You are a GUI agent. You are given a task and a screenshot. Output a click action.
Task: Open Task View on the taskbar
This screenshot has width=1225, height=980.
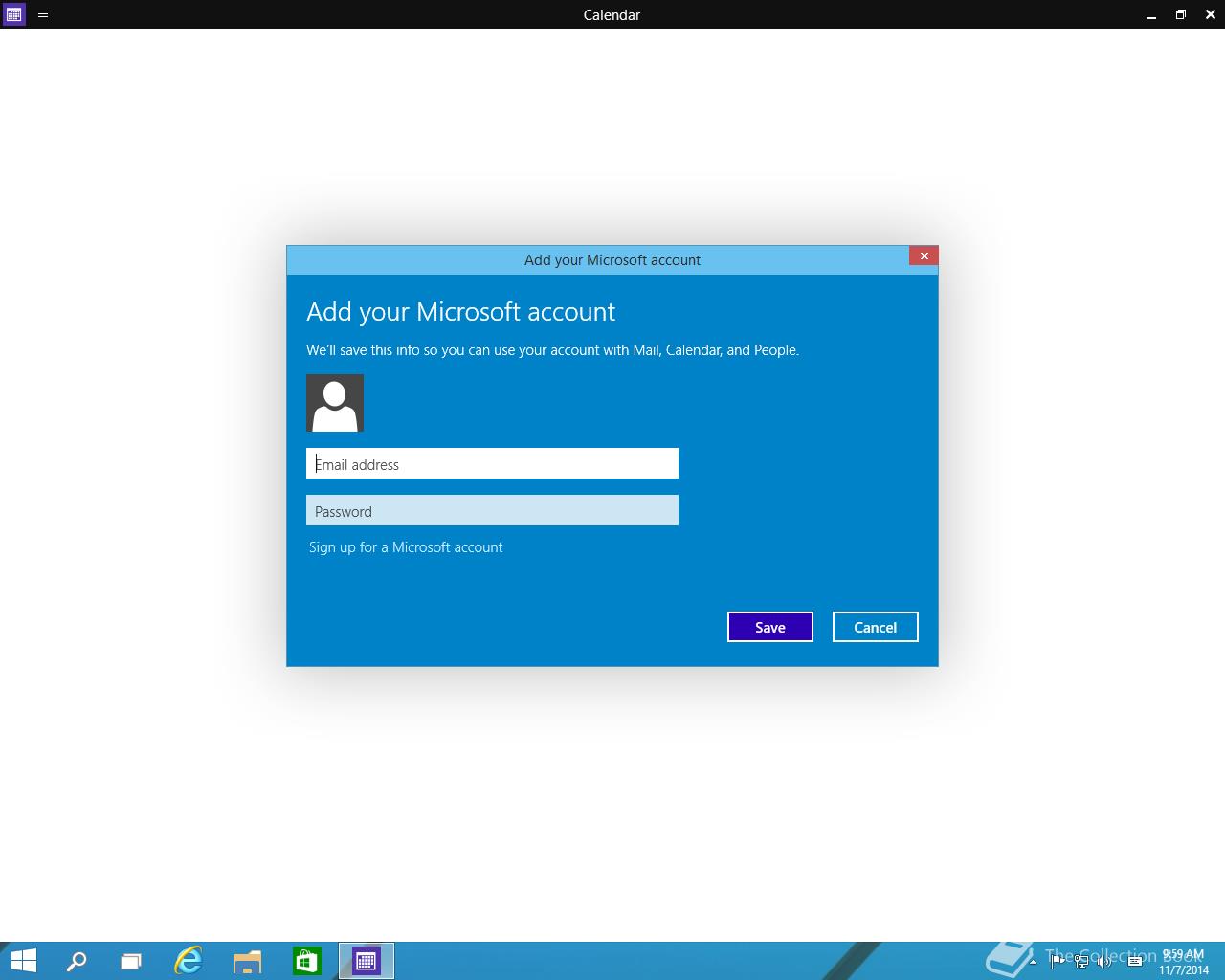(x=131, y=961)
